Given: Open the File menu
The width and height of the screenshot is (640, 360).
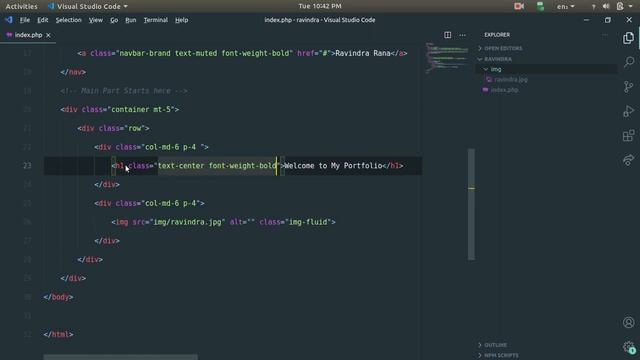Looking at the screenshot, I should tap(24, 20).
